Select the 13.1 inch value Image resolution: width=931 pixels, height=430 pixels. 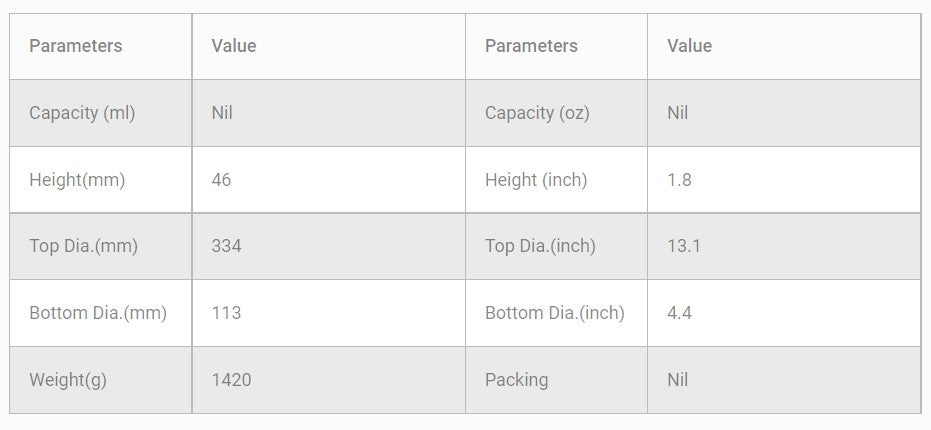click(684, 246)
